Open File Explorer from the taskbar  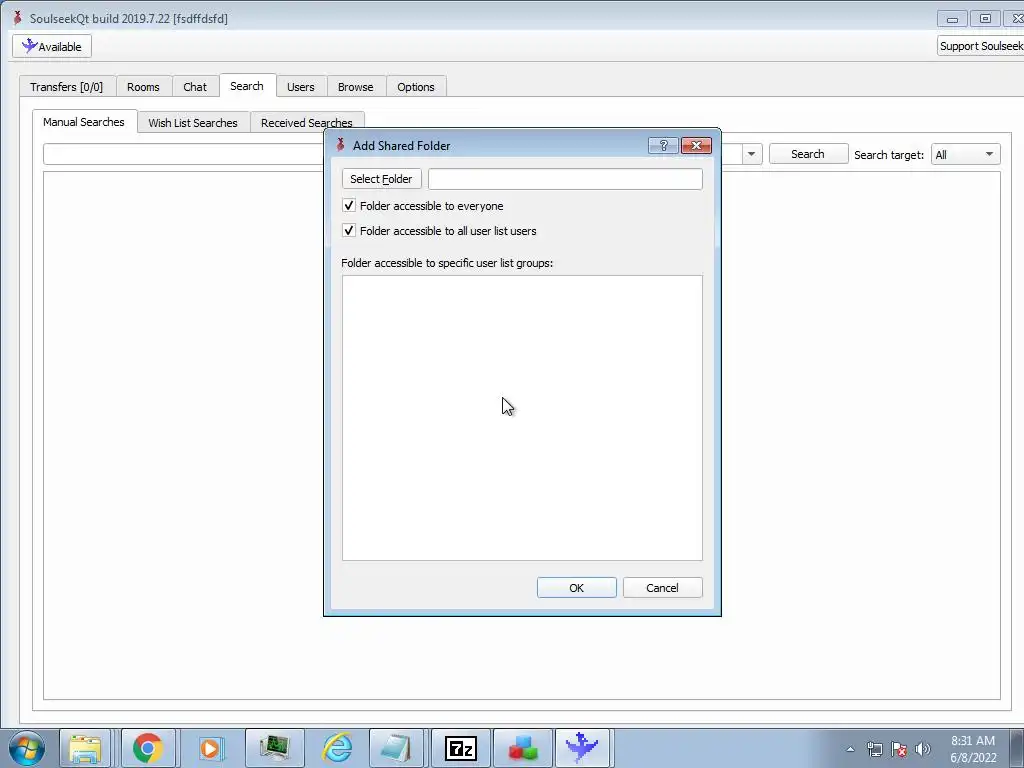[x=86, y=748]
